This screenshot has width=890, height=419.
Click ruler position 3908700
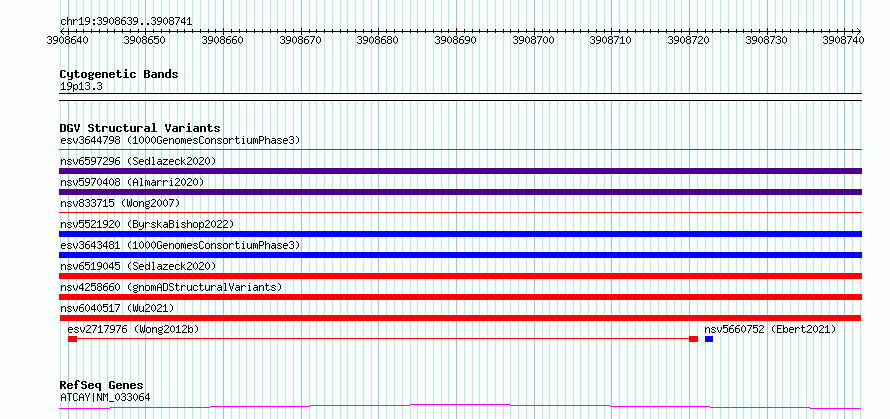point(534,40)
